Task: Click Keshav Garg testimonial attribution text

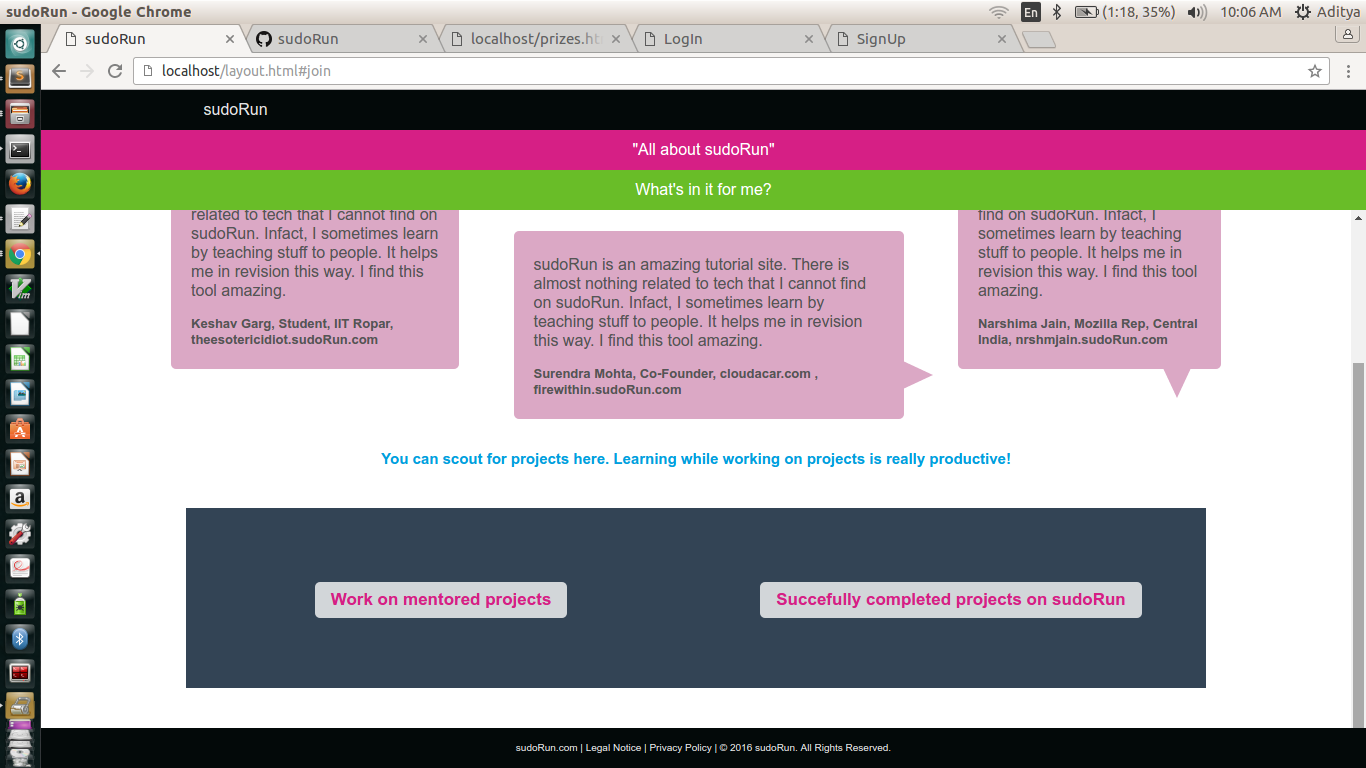Action: [292, 332]
